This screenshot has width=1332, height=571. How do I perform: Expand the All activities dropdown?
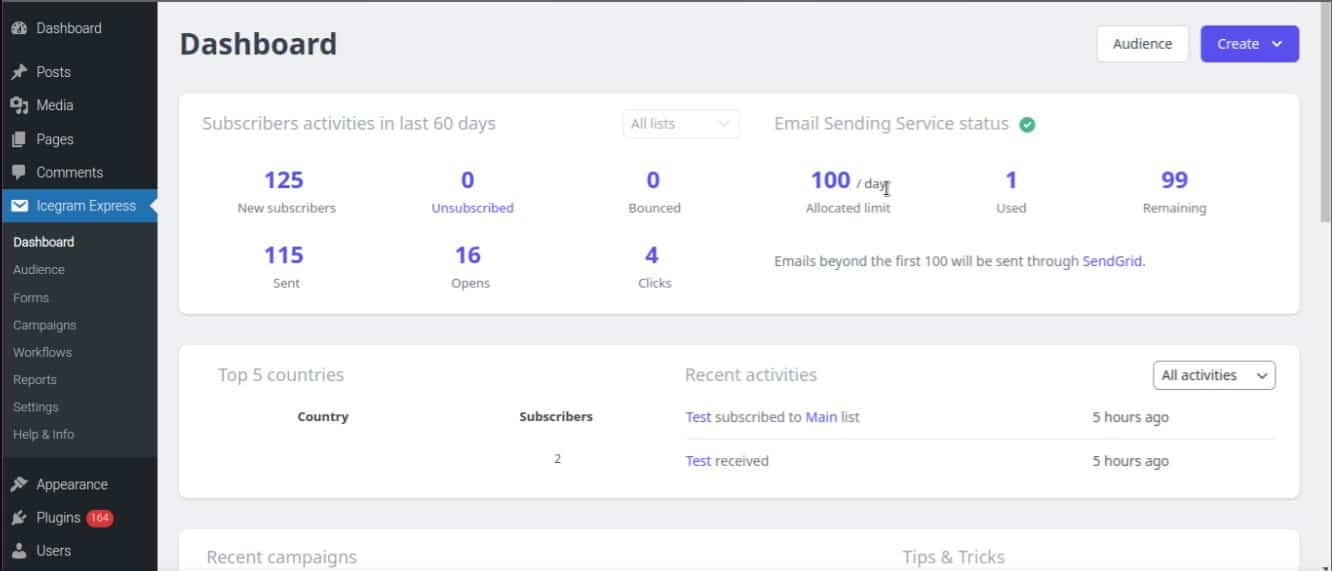coord(1214,375)
